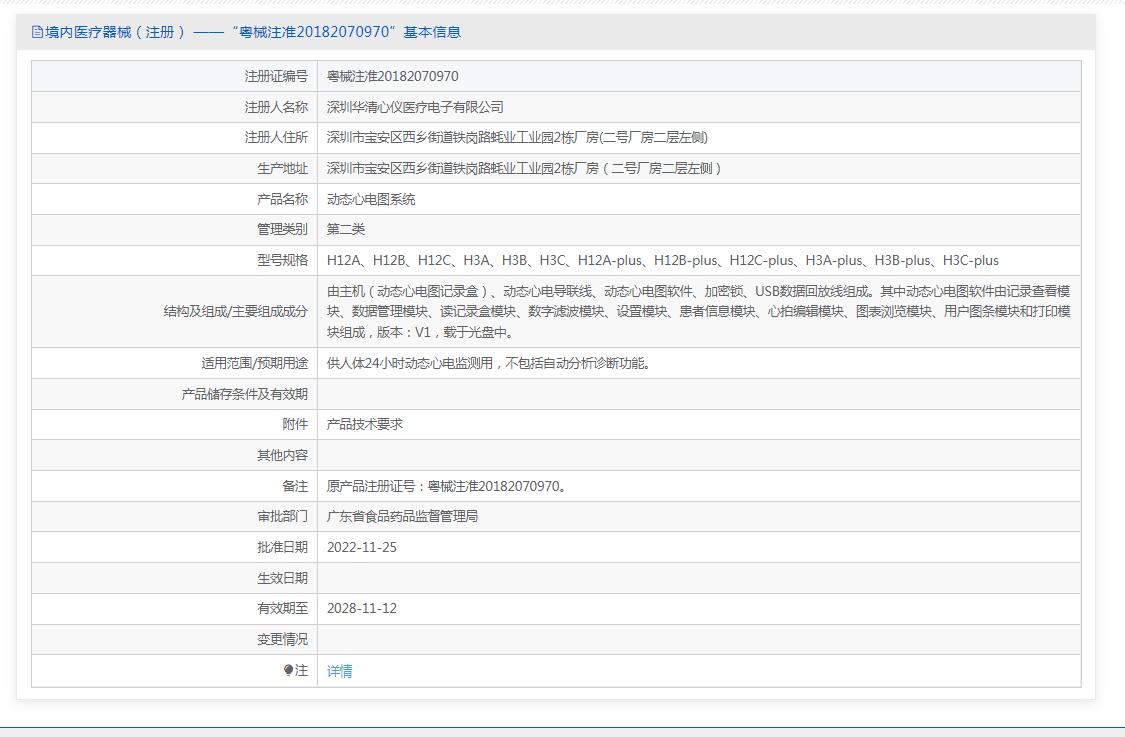Screen dimensions: 1125x737
Task: Click the lightbulb icon next to 注
Action: coord(288,670)
